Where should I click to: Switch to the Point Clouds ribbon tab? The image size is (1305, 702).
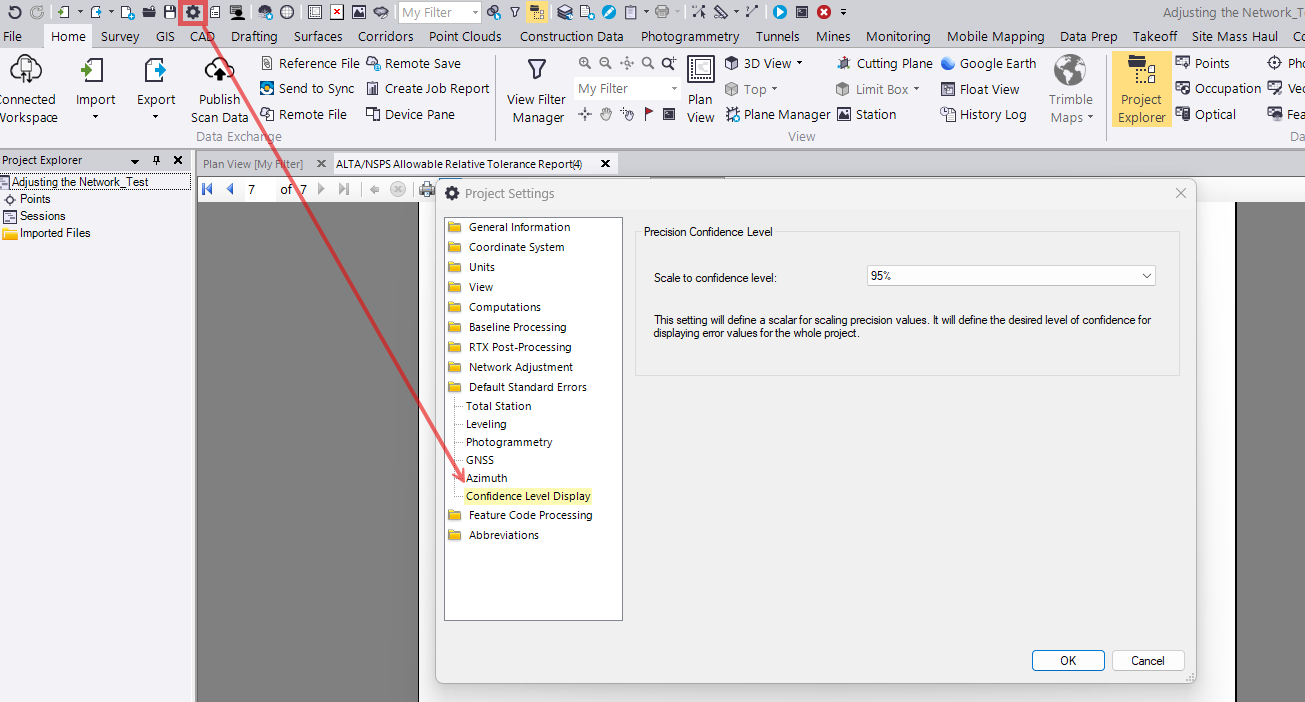click(465, 36)
